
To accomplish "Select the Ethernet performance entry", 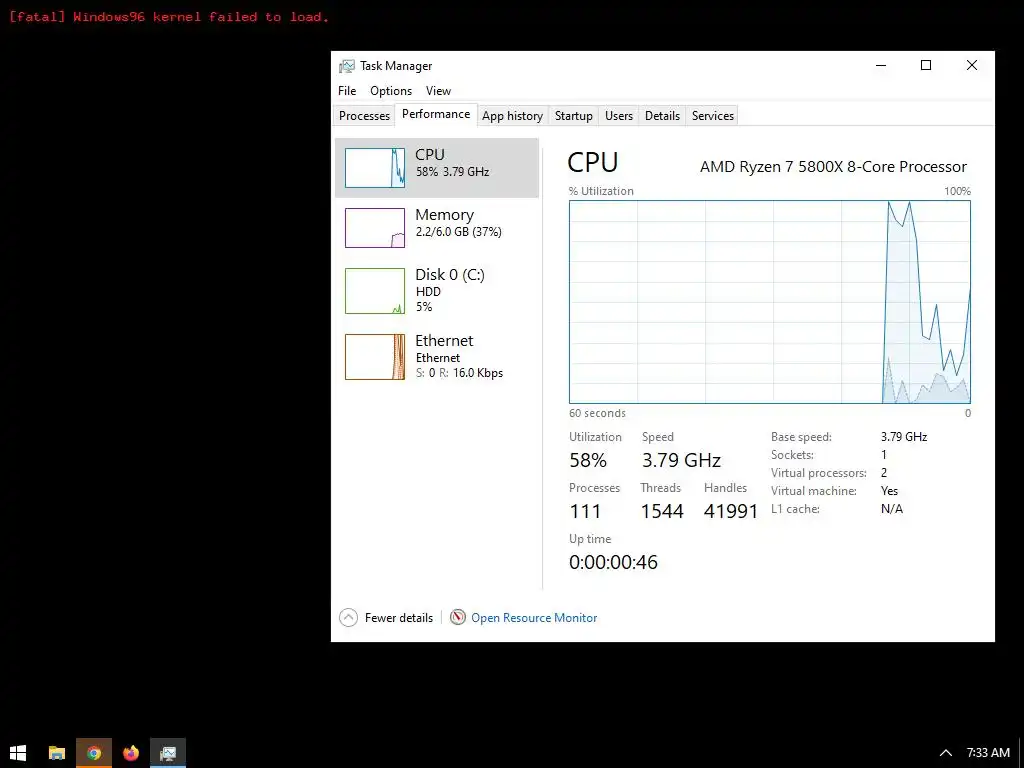I will (x=437, y=357).
